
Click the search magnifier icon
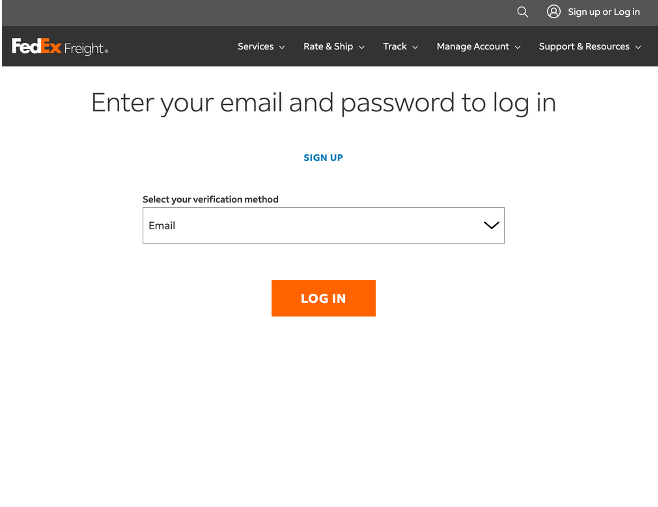tap(522, 12)
